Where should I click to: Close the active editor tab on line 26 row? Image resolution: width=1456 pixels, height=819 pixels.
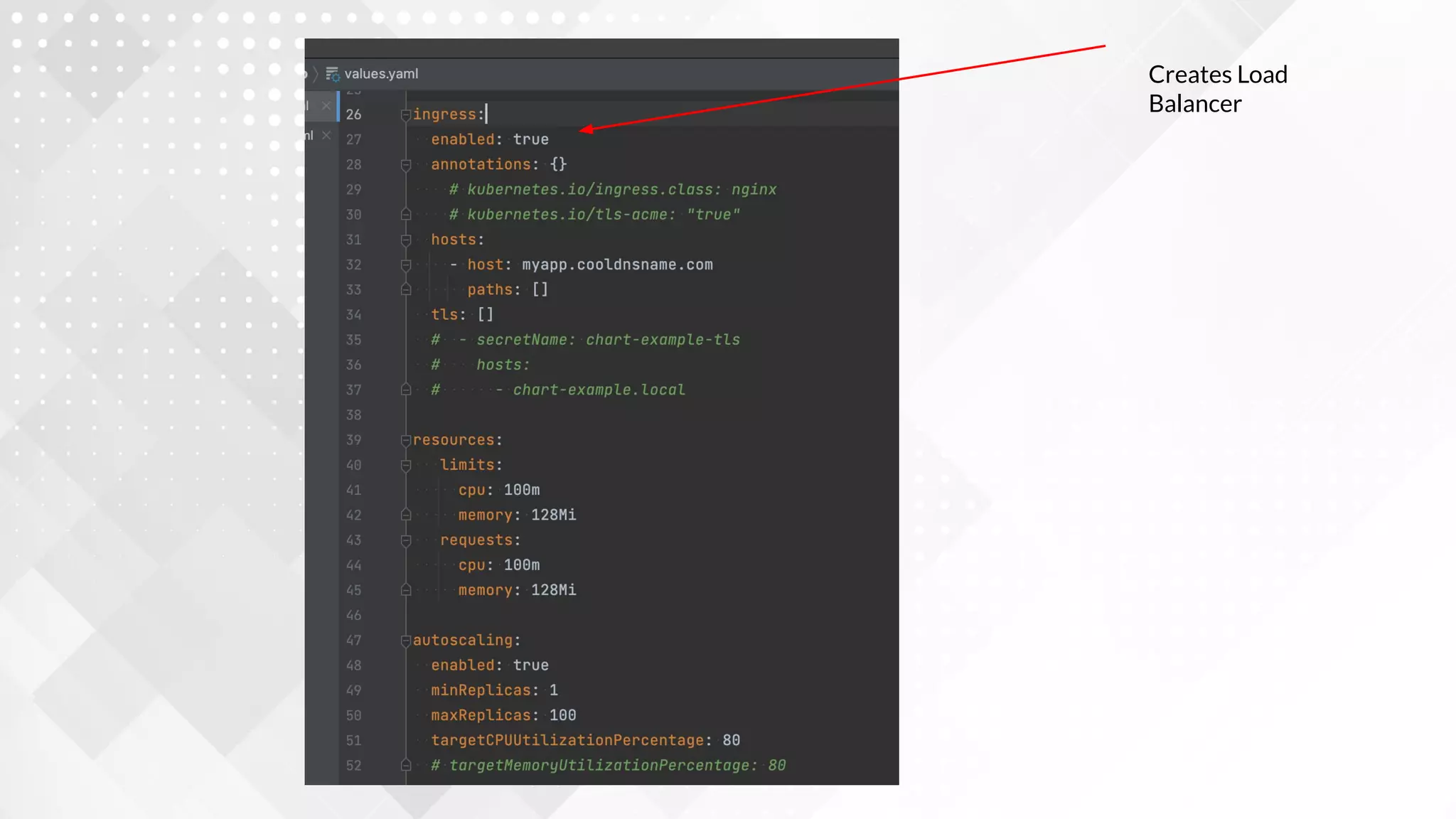click(x=326, y=106)
